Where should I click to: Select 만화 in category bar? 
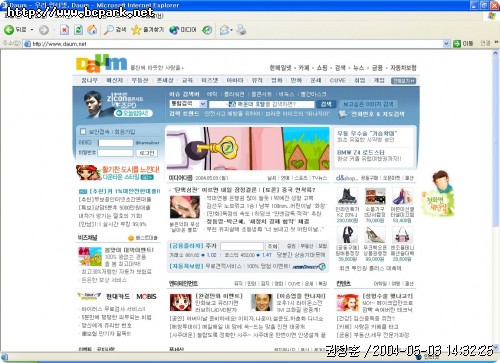(296, 80)
